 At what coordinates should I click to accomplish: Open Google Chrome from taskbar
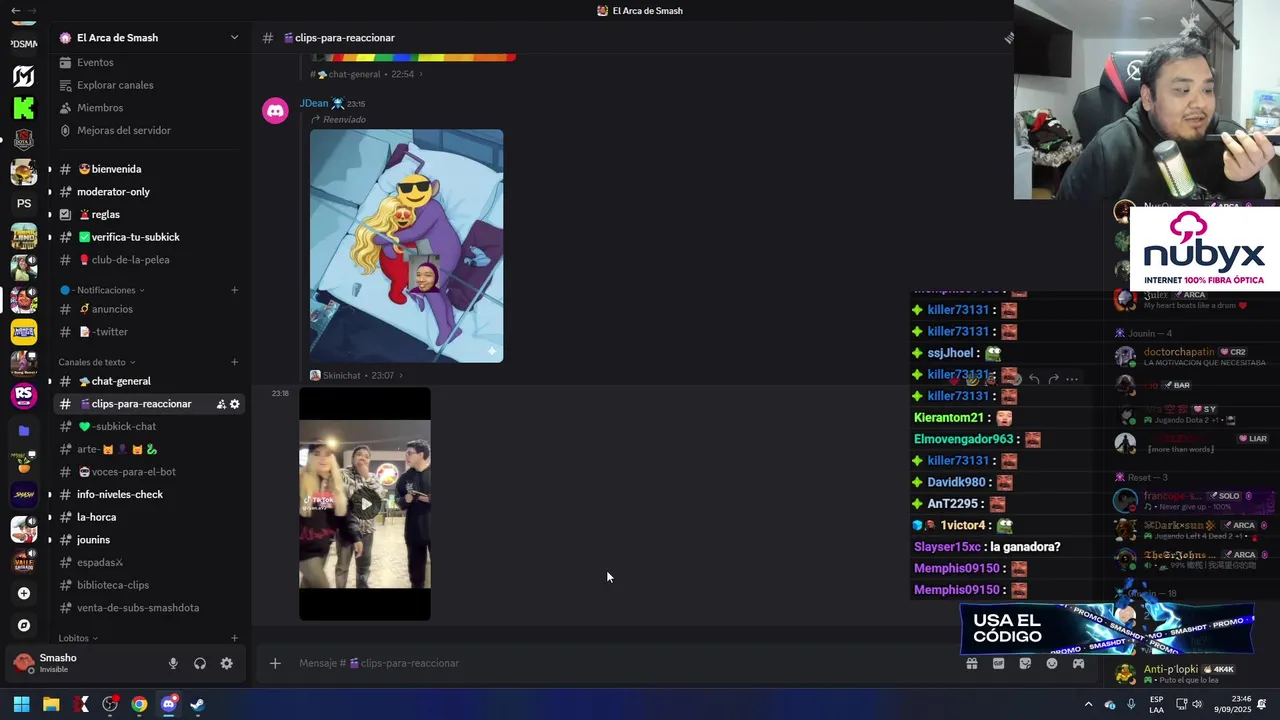point(139,704)
